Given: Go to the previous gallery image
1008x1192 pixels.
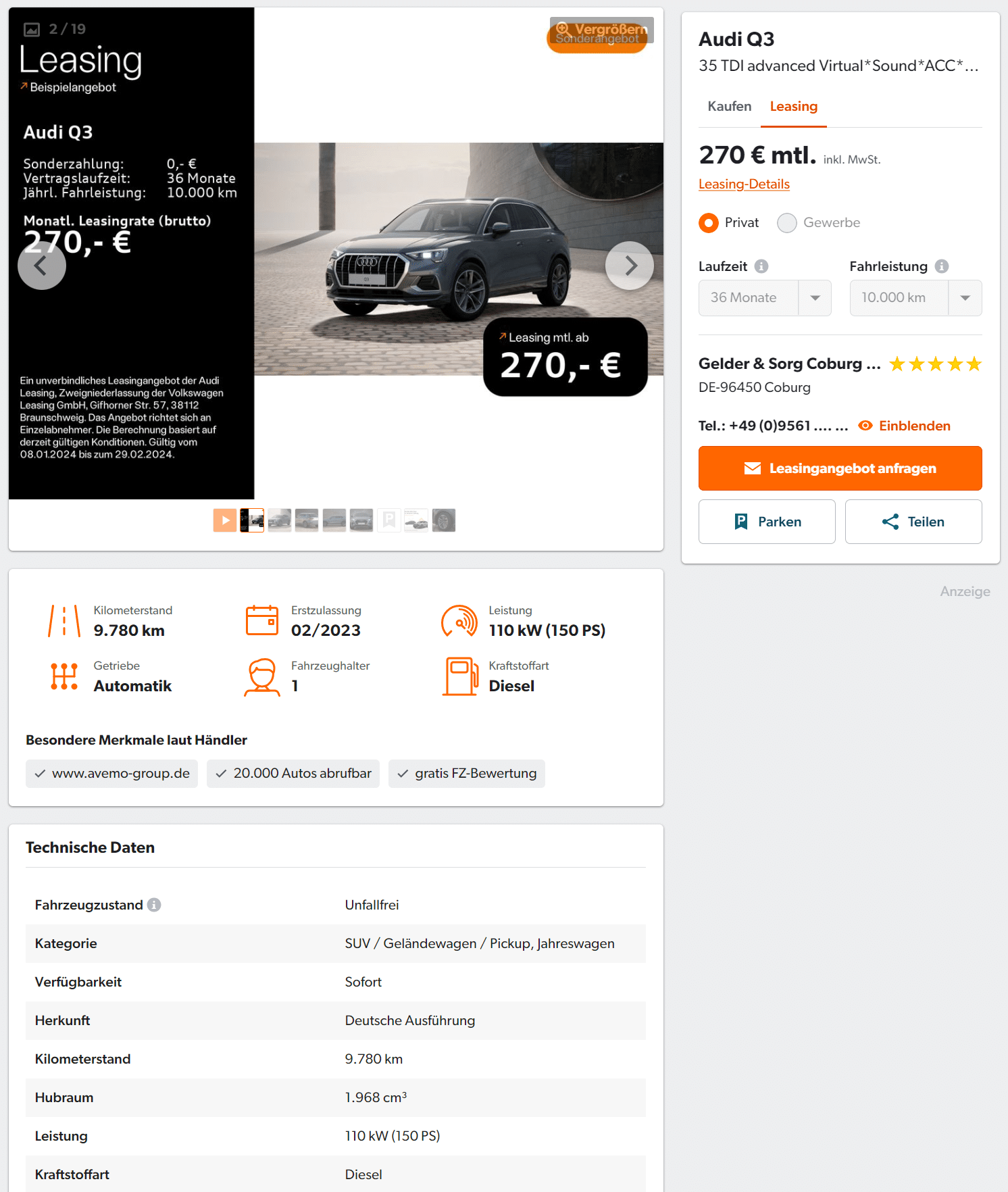Looking at the screenshot, I should pyautogui.click(x=42, y=266).
